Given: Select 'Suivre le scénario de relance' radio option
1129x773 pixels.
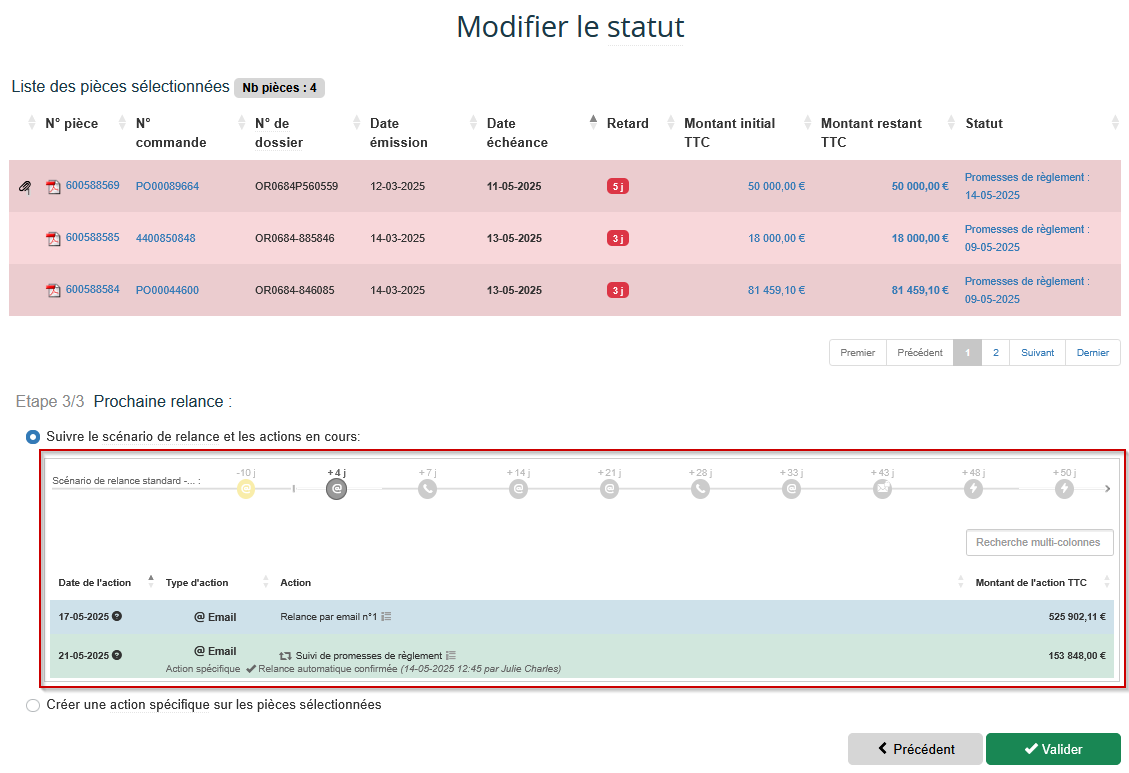Looking at the screenshot, I should pyautogui.click(x=33, y=437).
